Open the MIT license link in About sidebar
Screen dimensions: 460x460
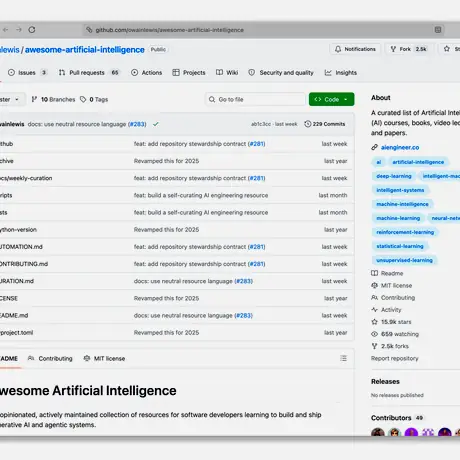coord(392,286)
